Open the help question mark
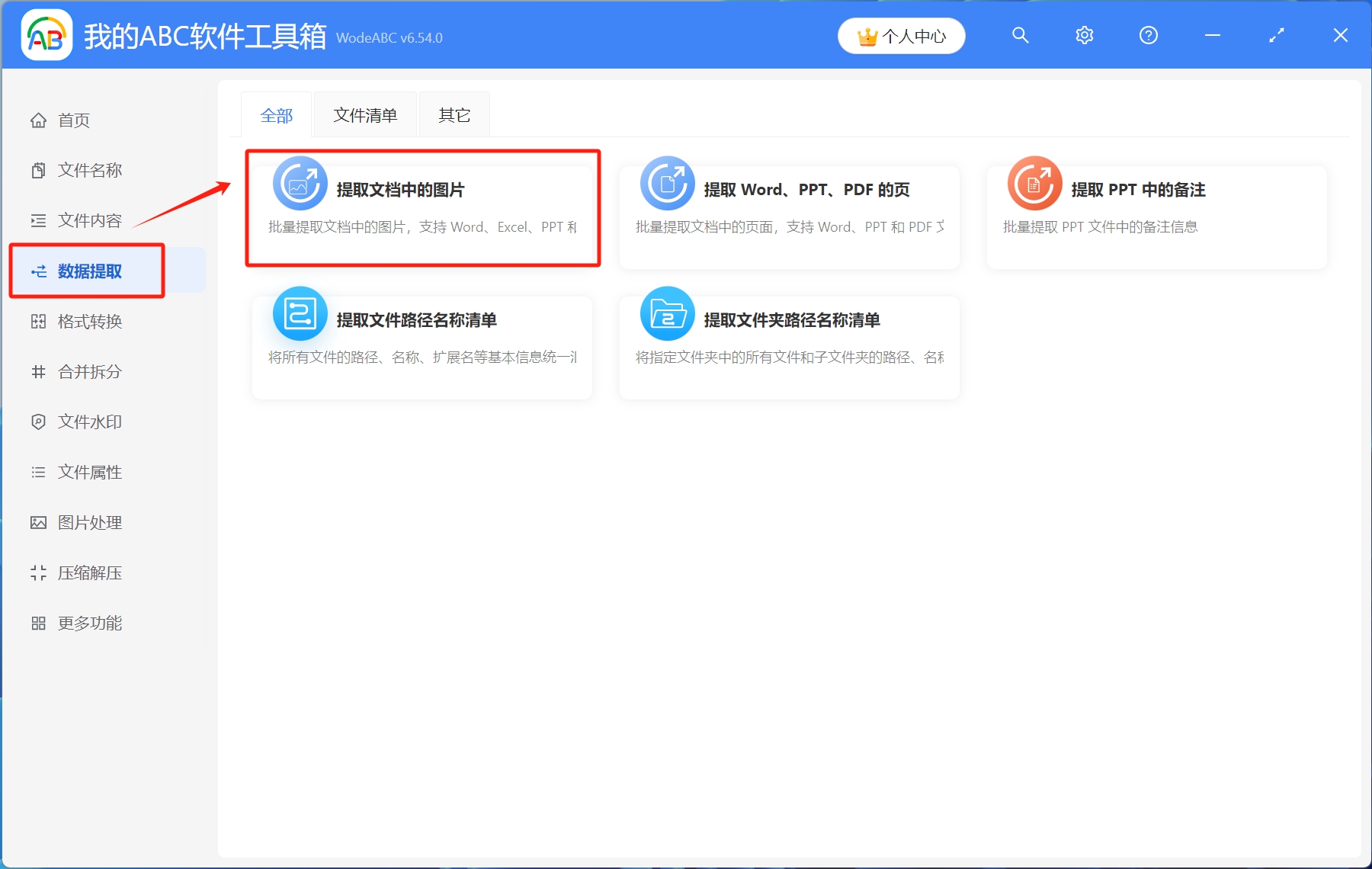The image size is (1372, 869). point(1148,35)
